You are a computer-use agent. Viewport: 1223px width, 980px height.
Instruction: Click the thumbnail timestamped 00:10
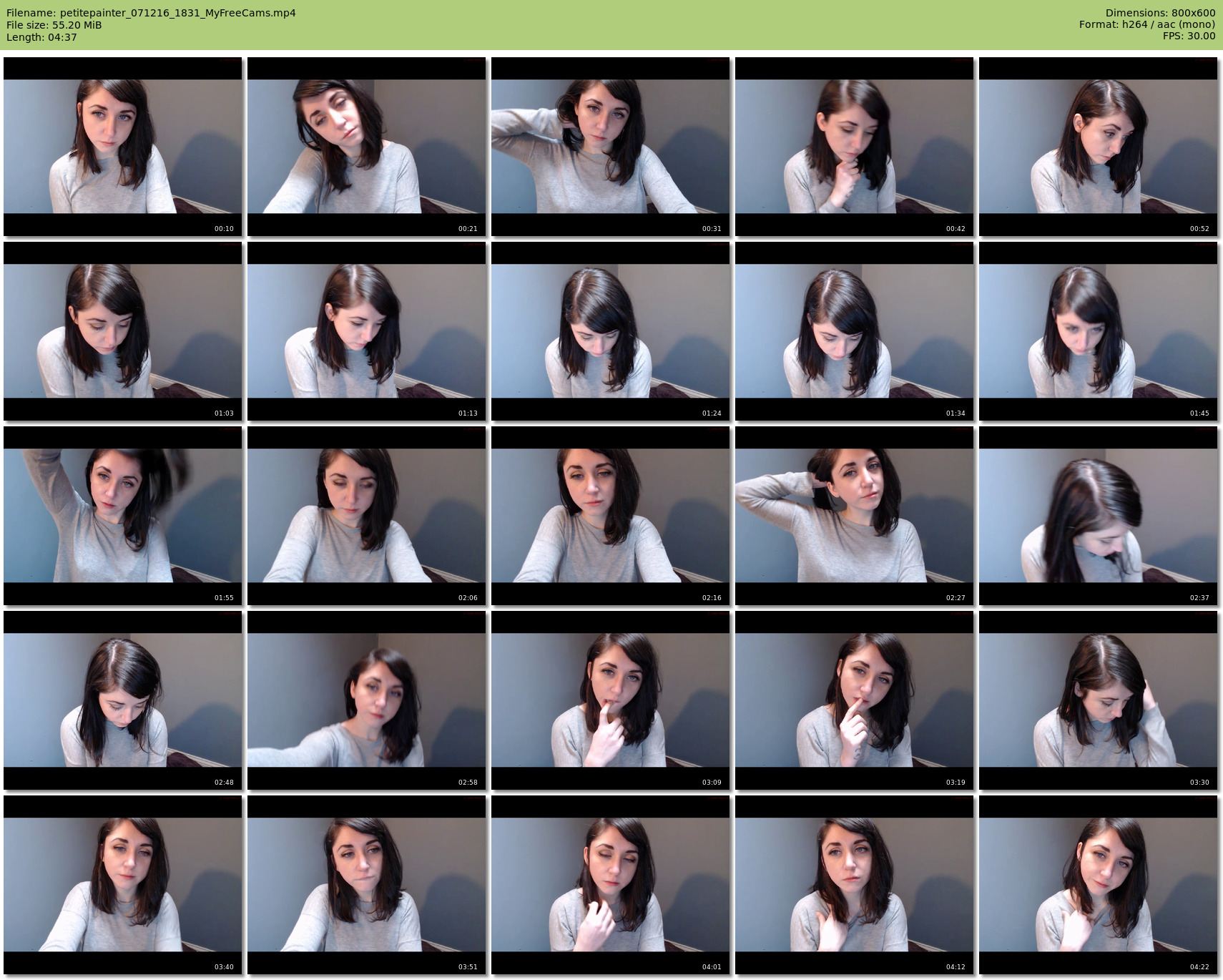[x=123, y=147]
